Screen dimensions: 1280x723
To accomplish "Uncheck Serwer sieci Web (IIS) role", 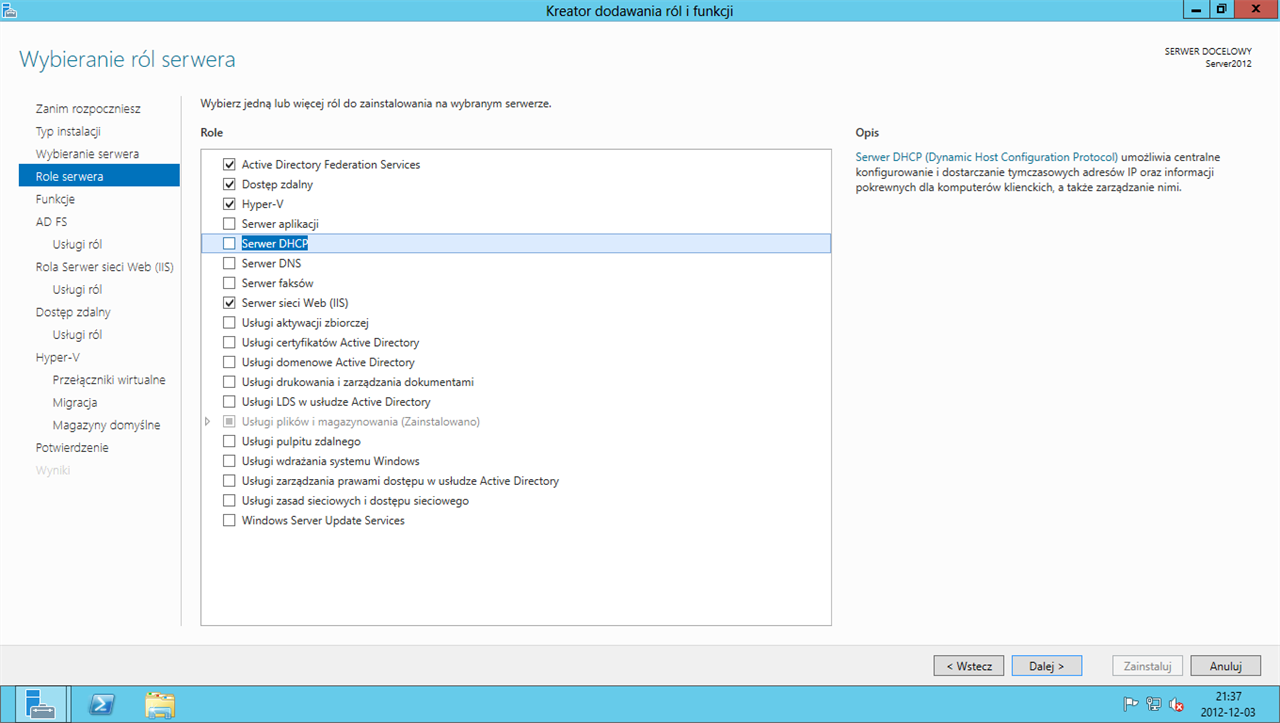I will coord(229,303).
